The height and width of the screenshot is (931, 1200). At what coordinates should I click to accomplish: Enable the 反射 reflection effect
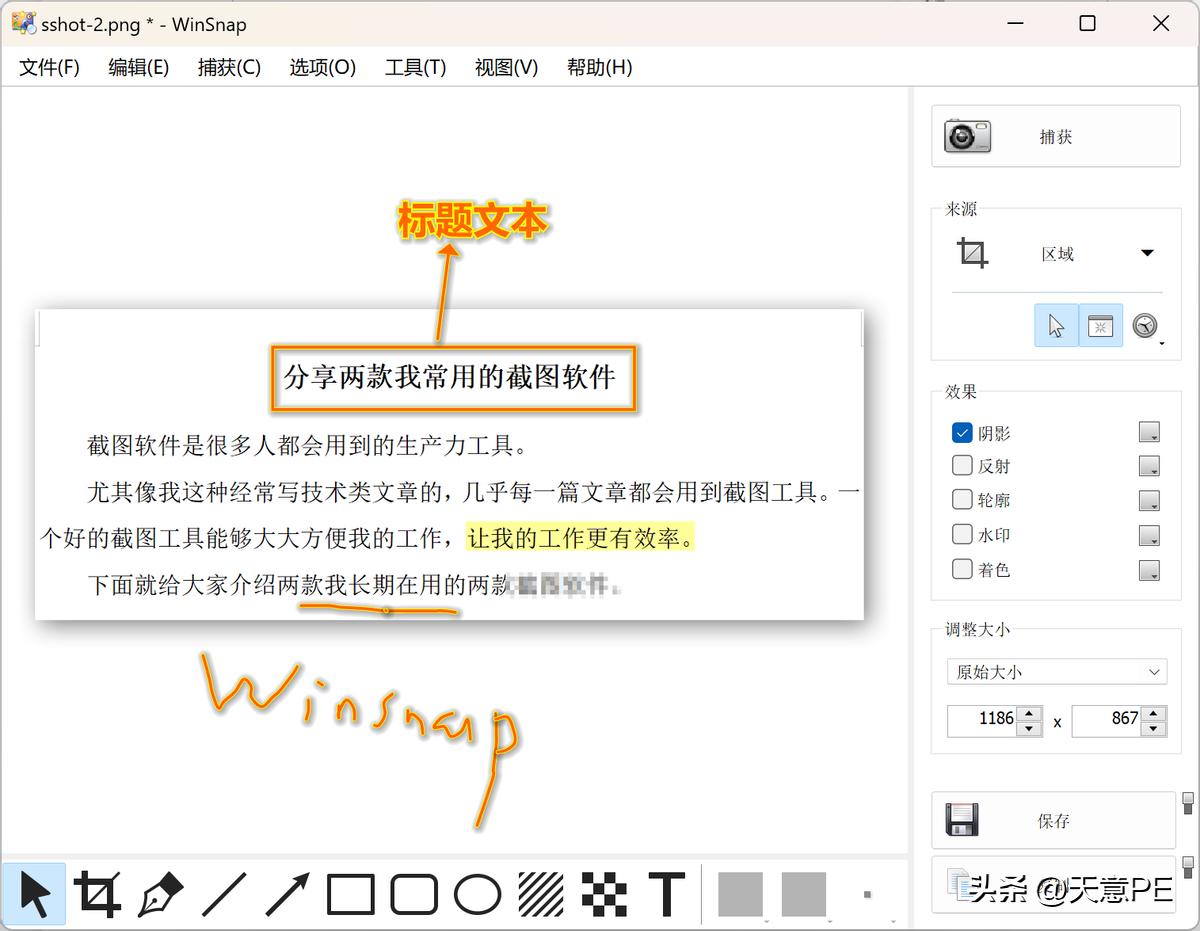pos(961,465)
